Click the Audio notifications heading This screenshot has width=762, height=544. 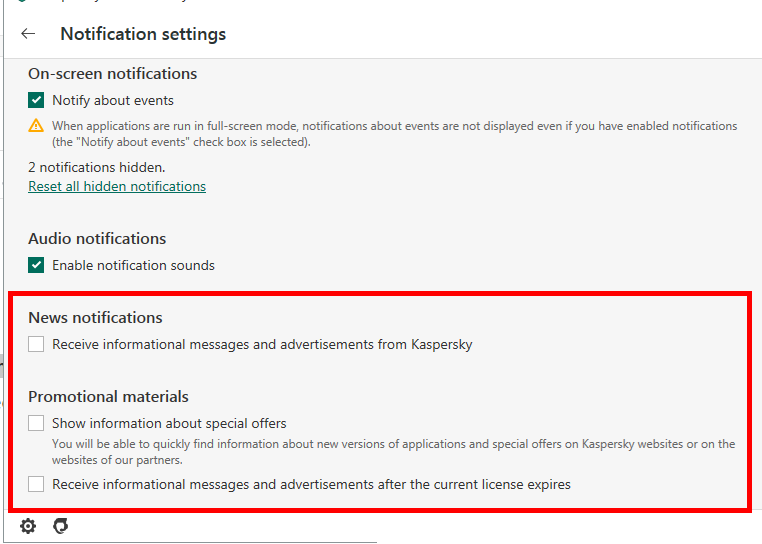coord(97,238)
